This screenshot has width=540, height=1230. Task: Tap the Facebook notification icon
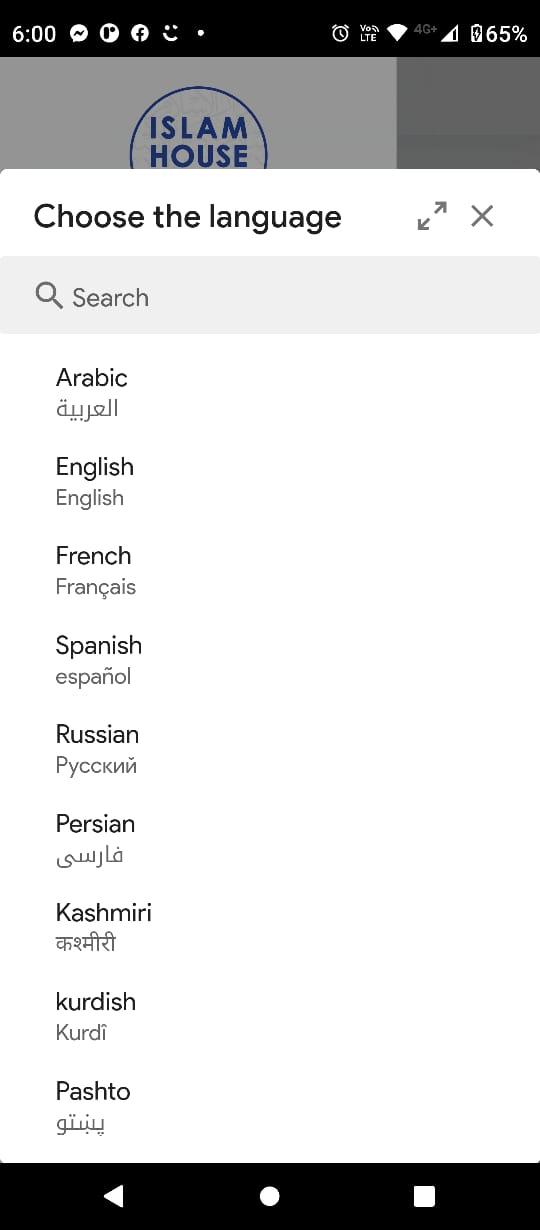[x=140, y=33]
